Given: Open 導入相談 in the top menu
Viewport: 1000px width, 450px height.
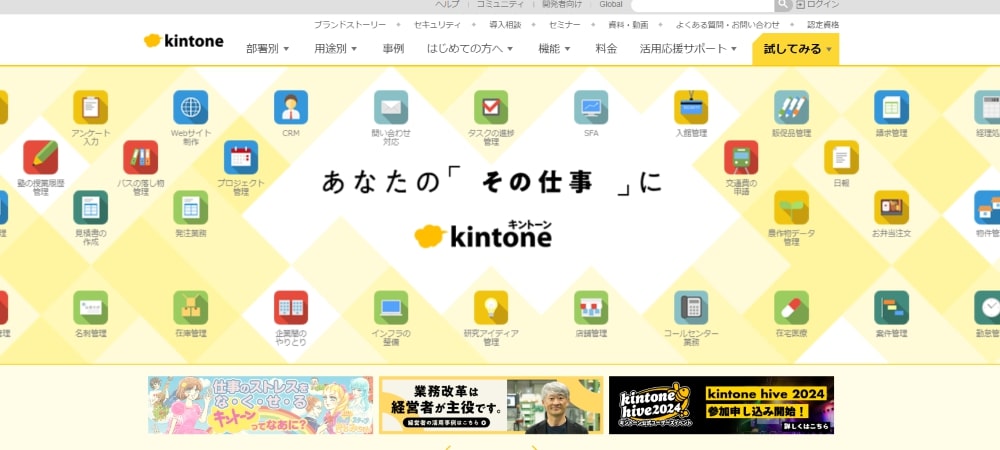Looking at the screenshot, I should tap(505, 25).
